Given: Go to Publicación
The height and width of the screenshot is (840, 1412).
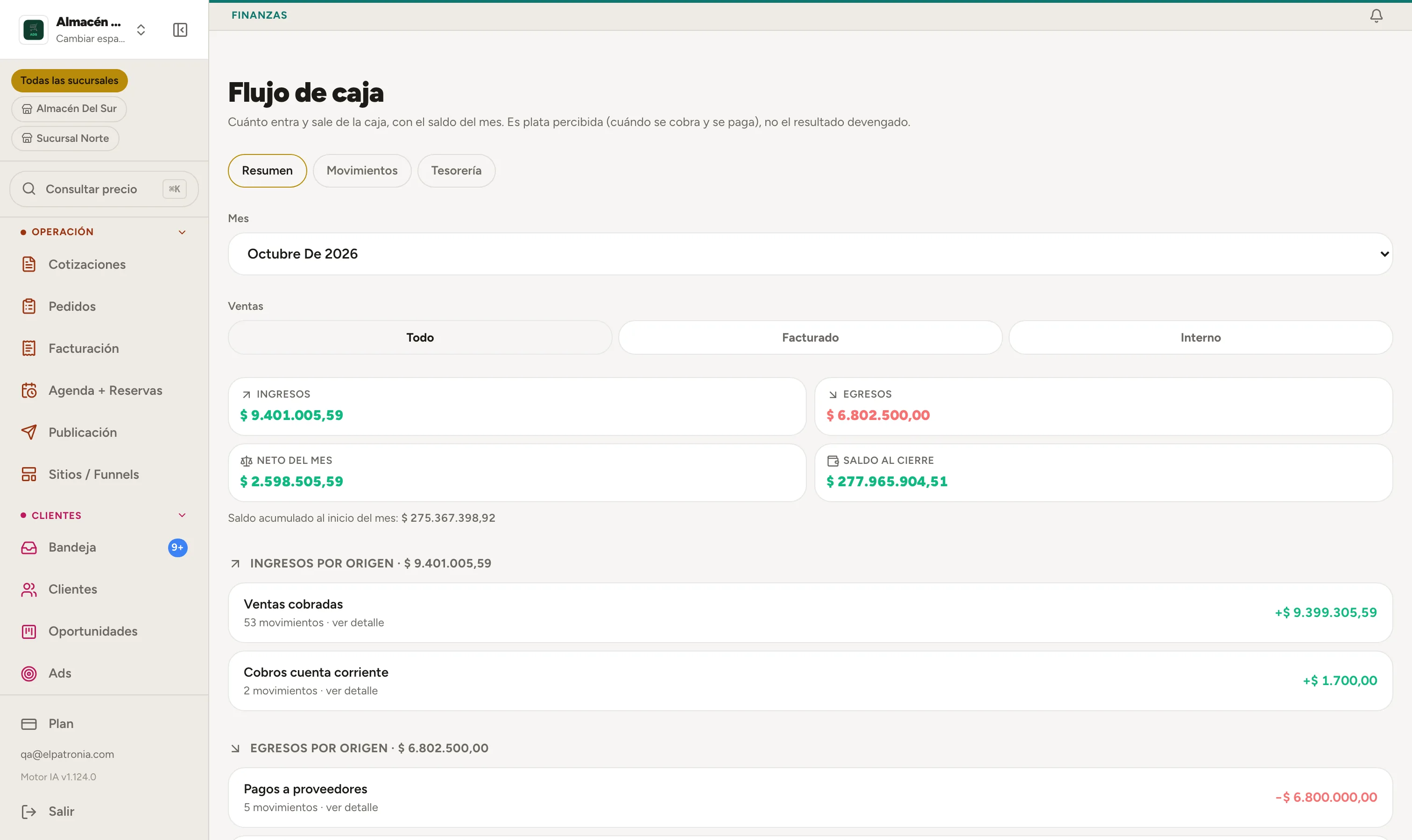Looking at the screenshot, I should tap(104, 433).
